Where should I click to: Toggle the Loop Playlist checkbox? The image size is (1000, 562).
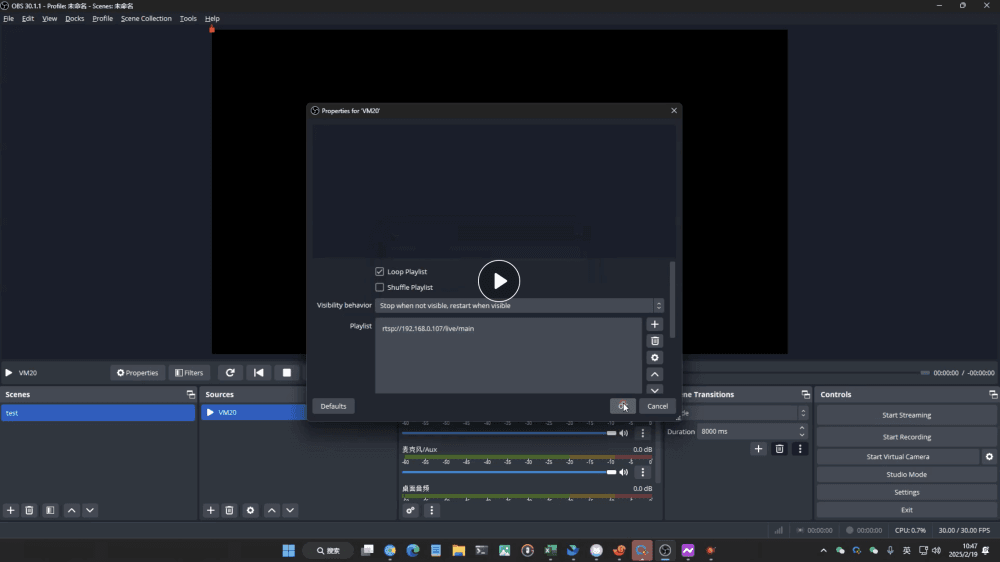[379, 272]
